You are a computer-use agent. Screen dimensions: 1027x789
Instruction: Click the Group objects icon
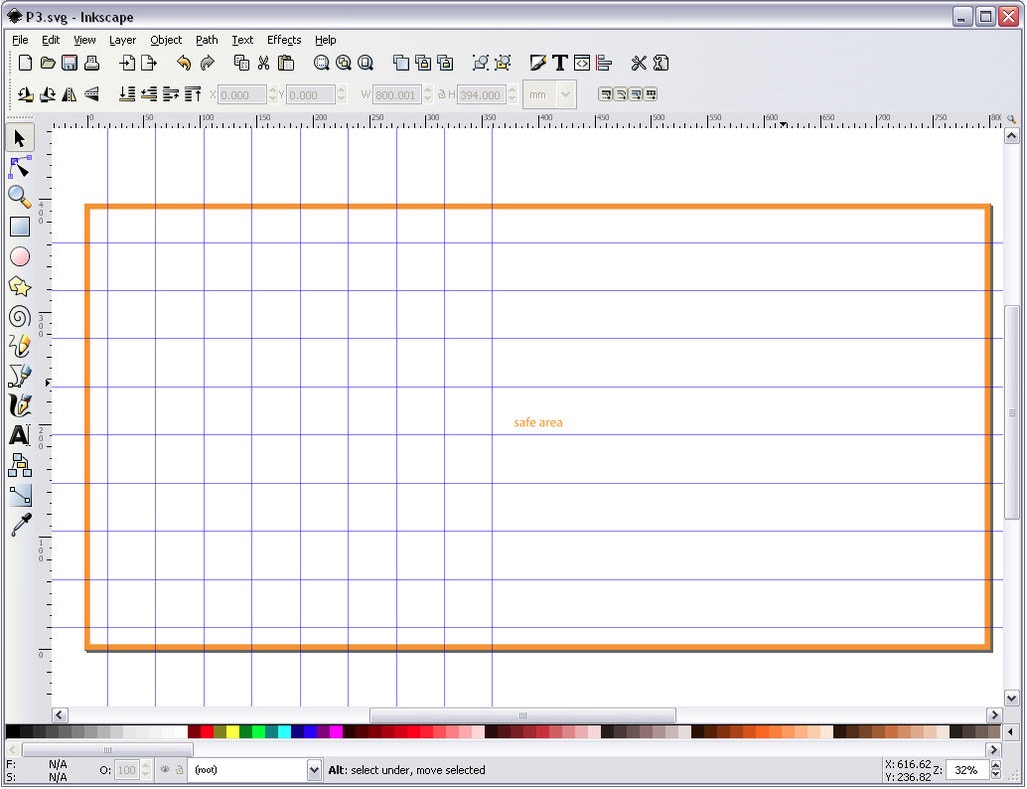[x=481, y=63]
